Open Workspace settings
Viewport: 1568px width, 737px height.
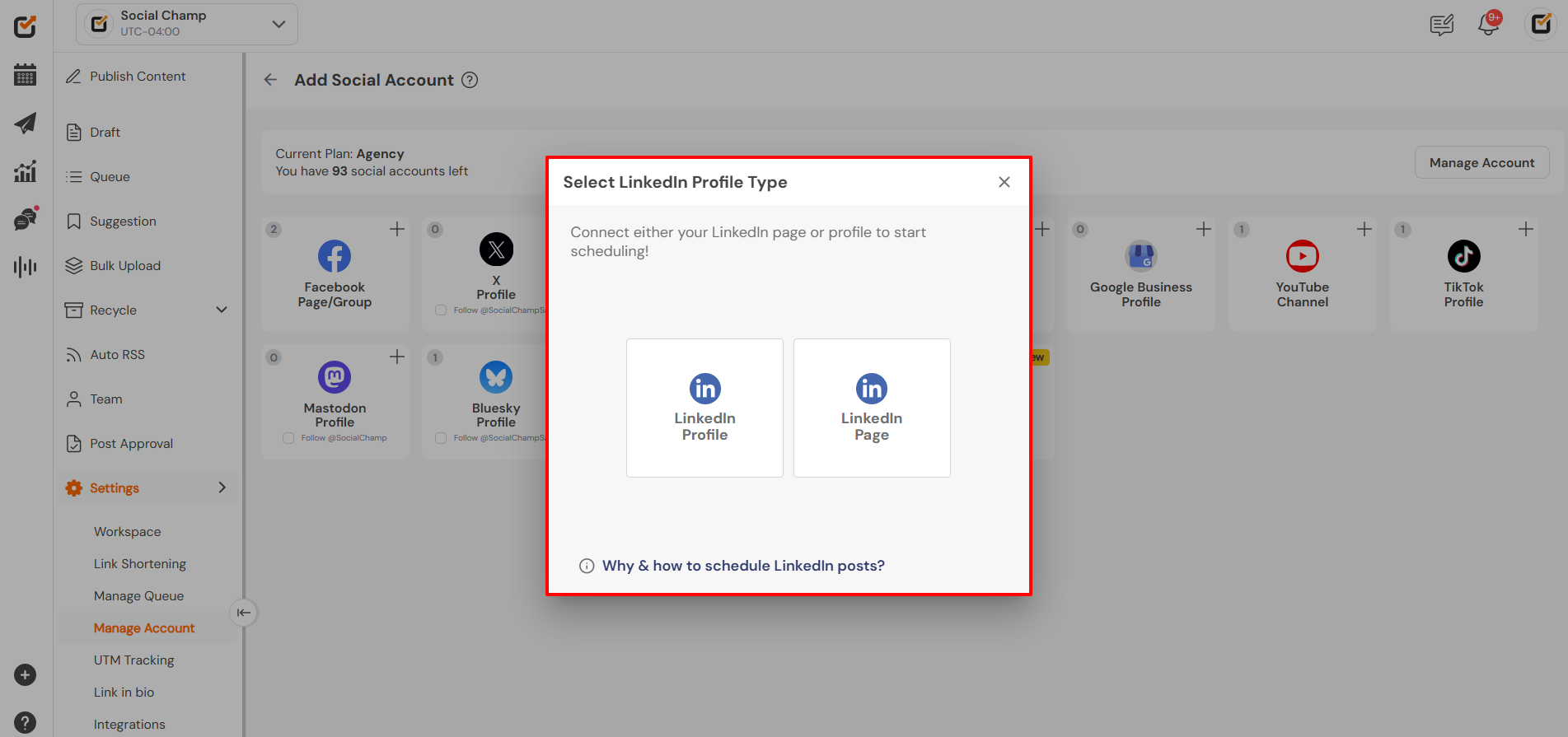(128, 532)
